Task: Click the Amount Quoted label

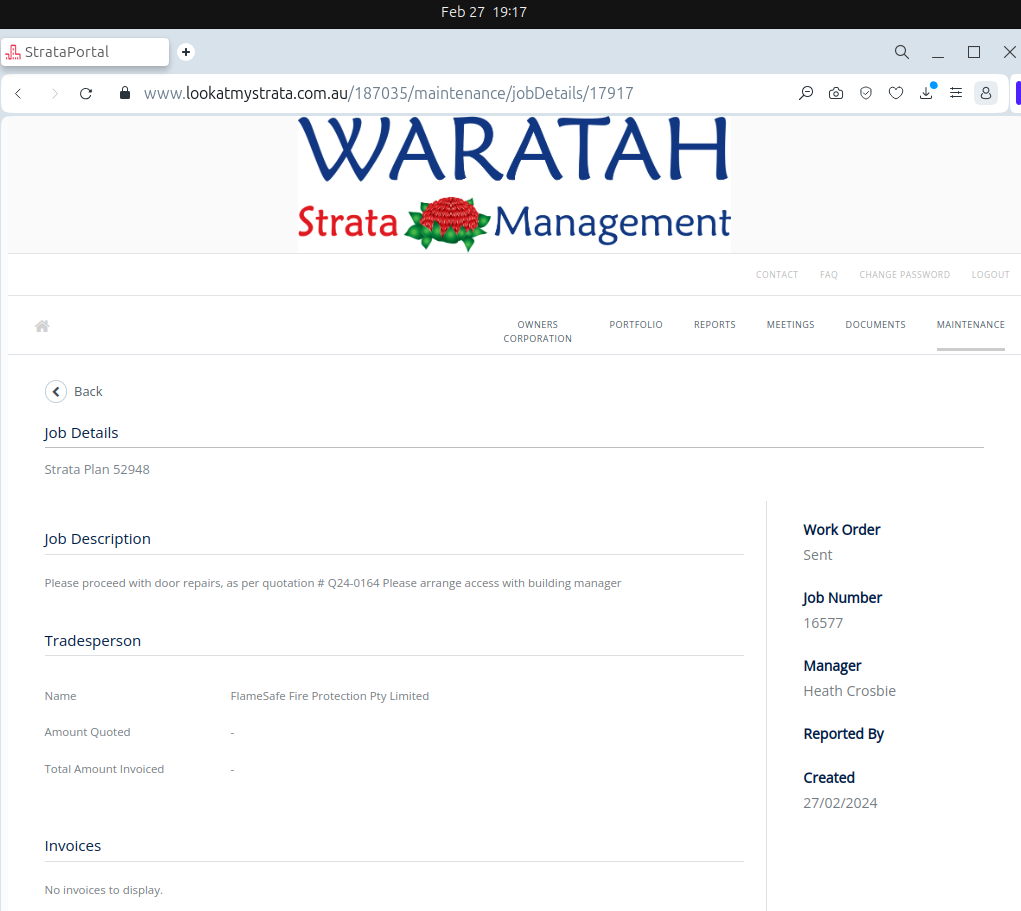Action: 87,732
